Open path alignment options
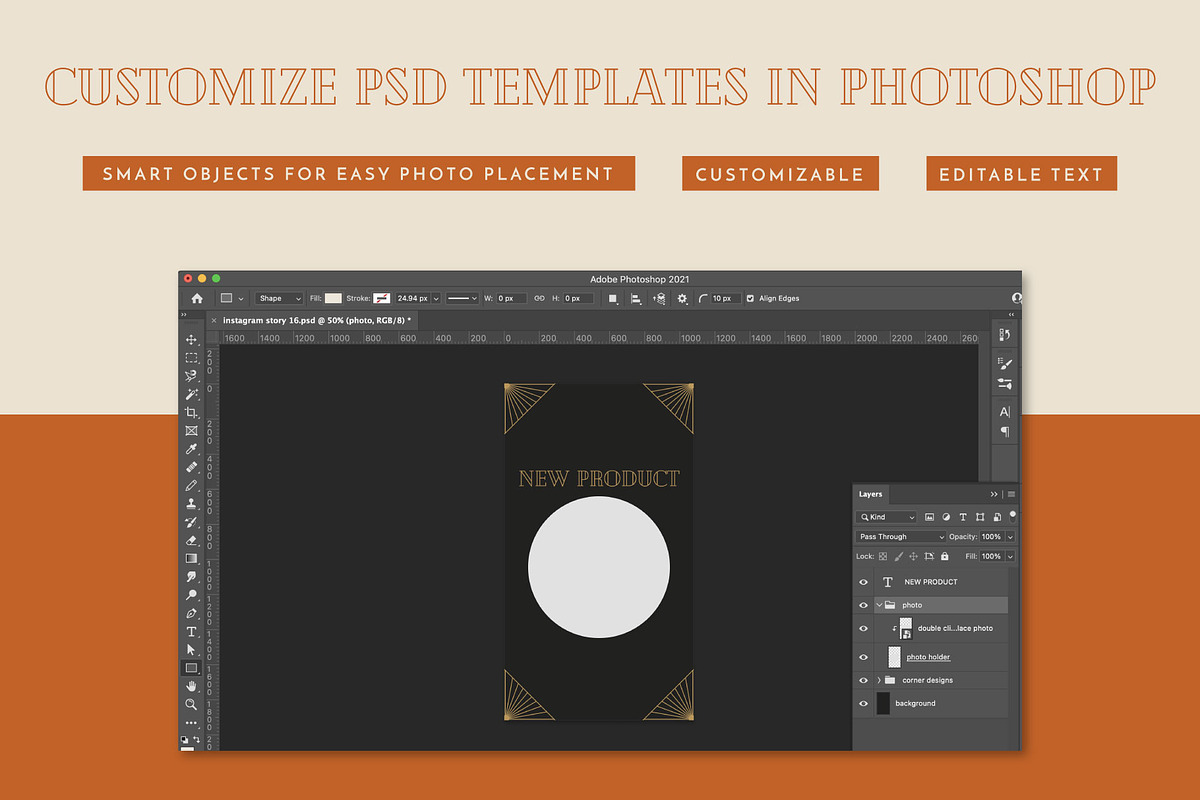1200x800 pixels. coord(636,298)
